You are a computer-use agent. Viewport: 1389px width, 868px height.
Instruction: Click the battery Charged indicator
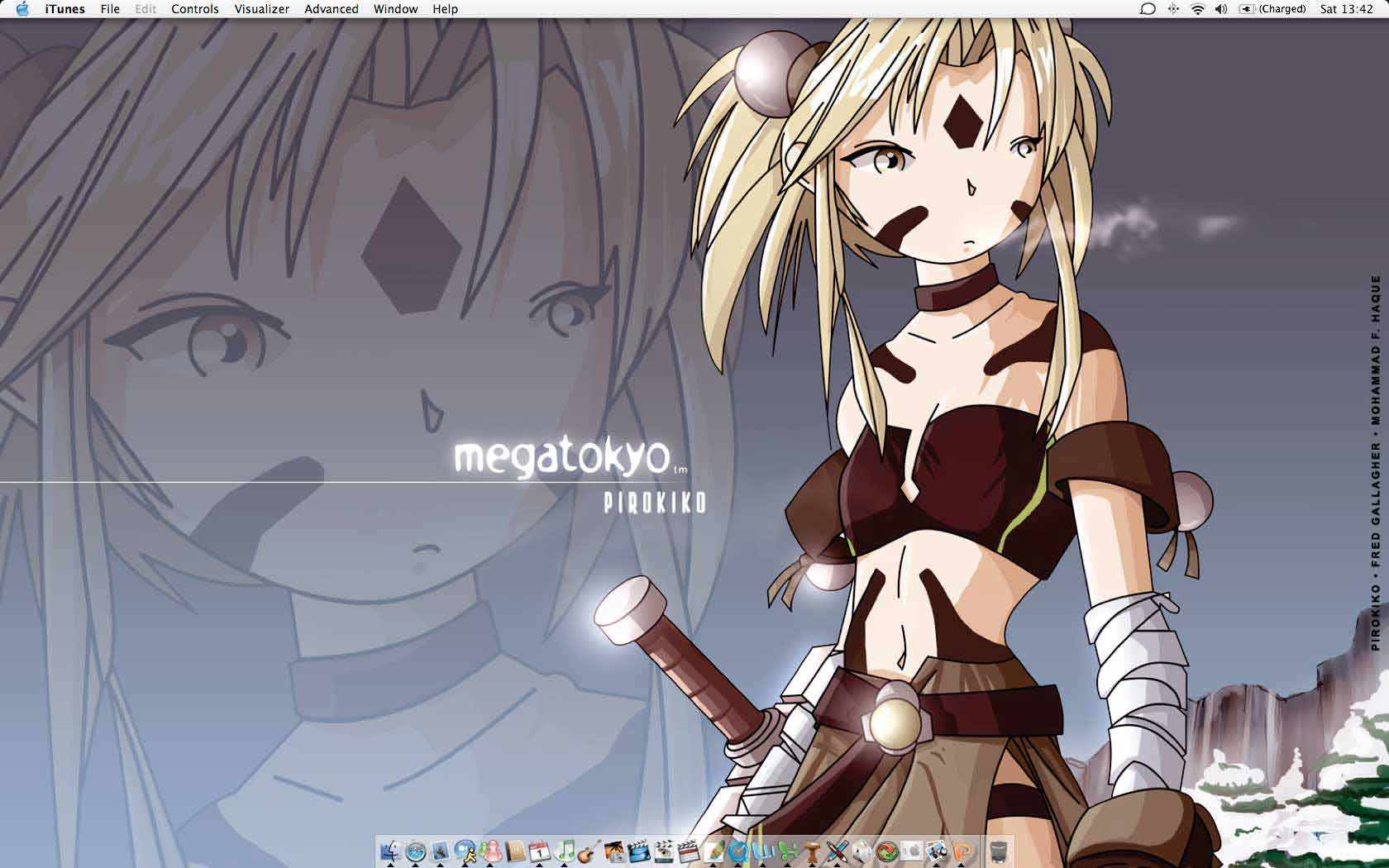[x=1272, y=9]
